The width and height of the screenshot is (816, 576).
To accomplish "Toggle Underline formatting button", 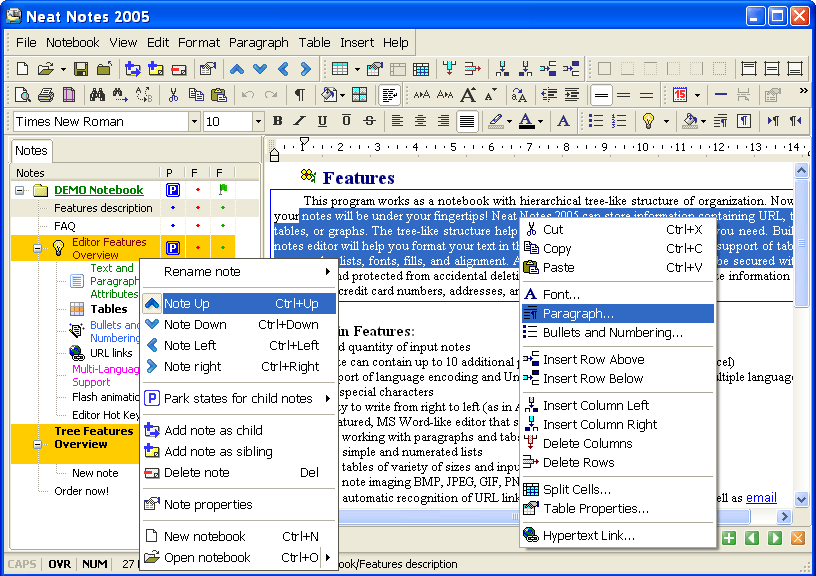I will click(322, 121).
